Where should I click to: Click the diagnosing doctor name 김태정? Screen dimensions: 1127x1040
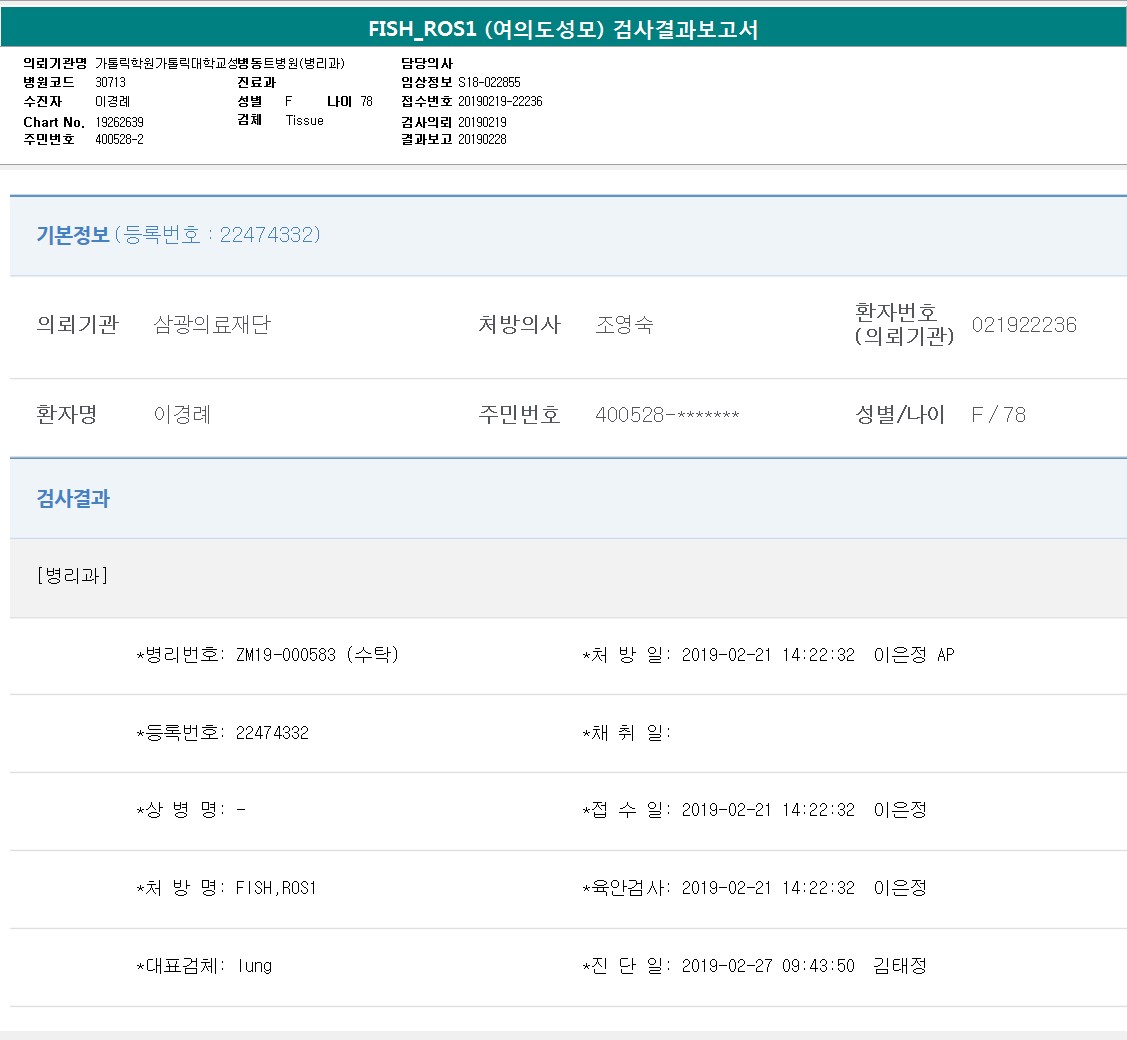coord(900,966)
